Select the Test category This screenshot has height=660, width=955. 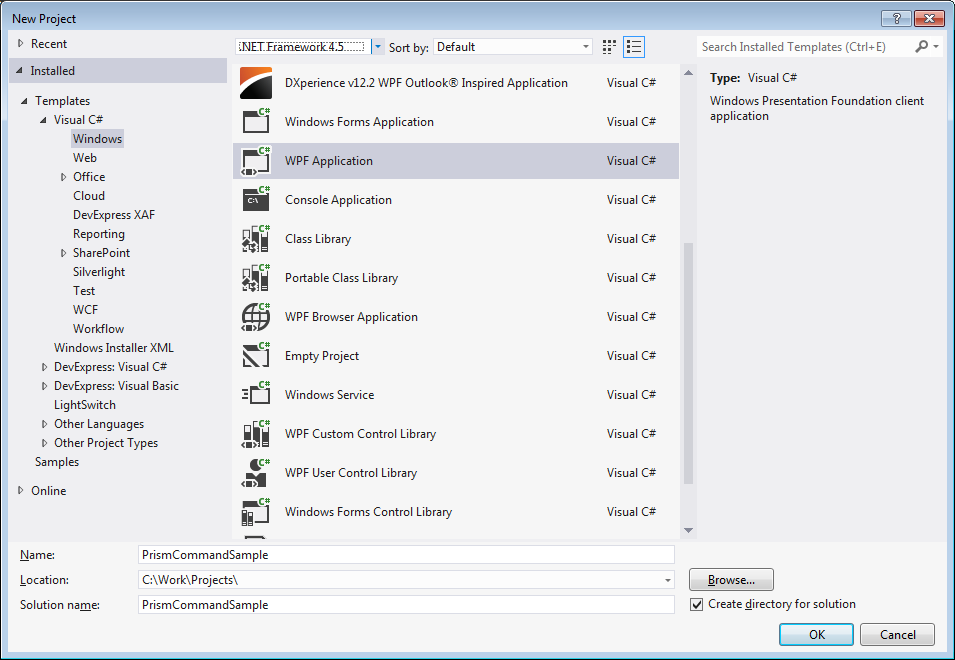tap(84, 290)
